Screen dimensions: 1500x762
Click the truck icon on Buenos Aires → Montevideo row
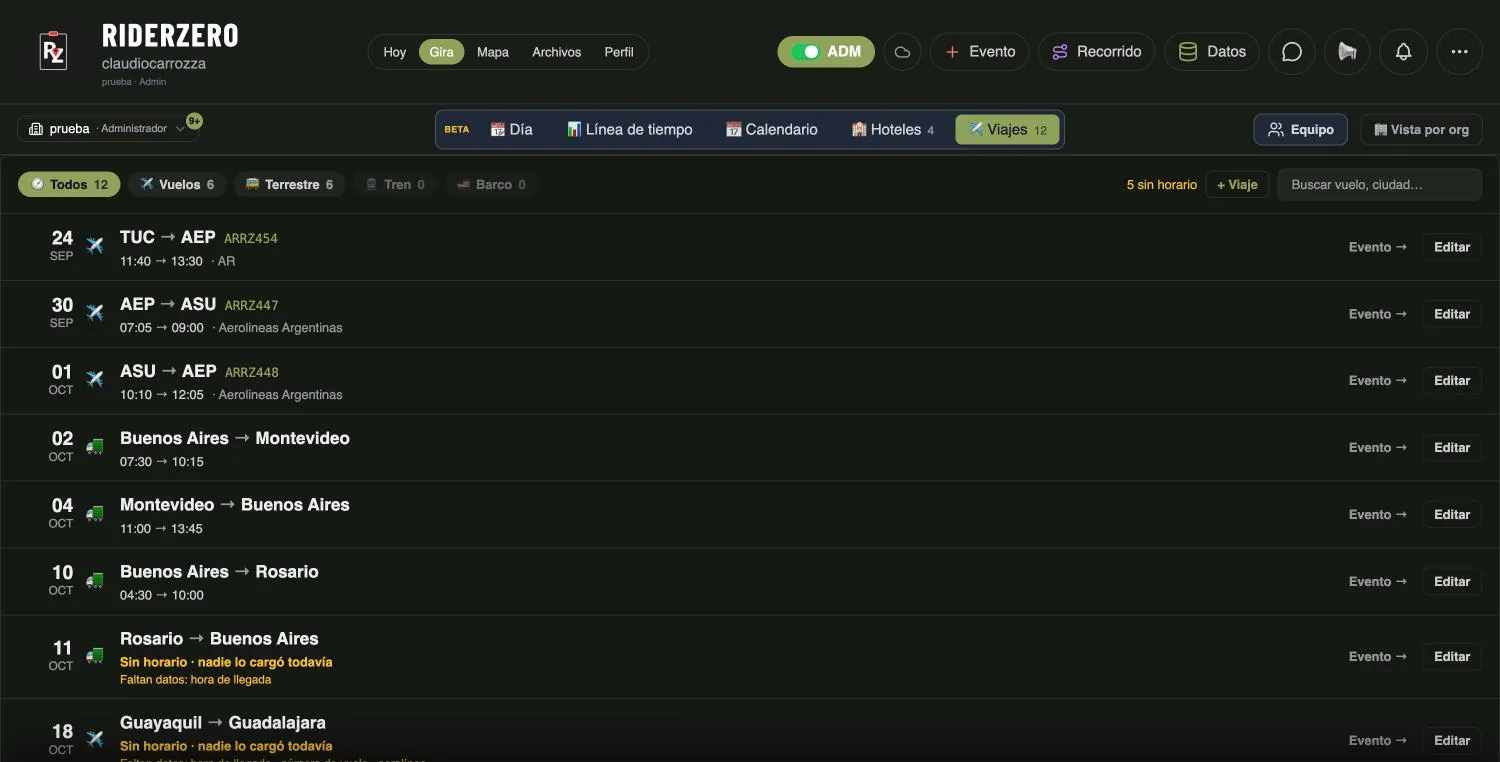[95, 447]
